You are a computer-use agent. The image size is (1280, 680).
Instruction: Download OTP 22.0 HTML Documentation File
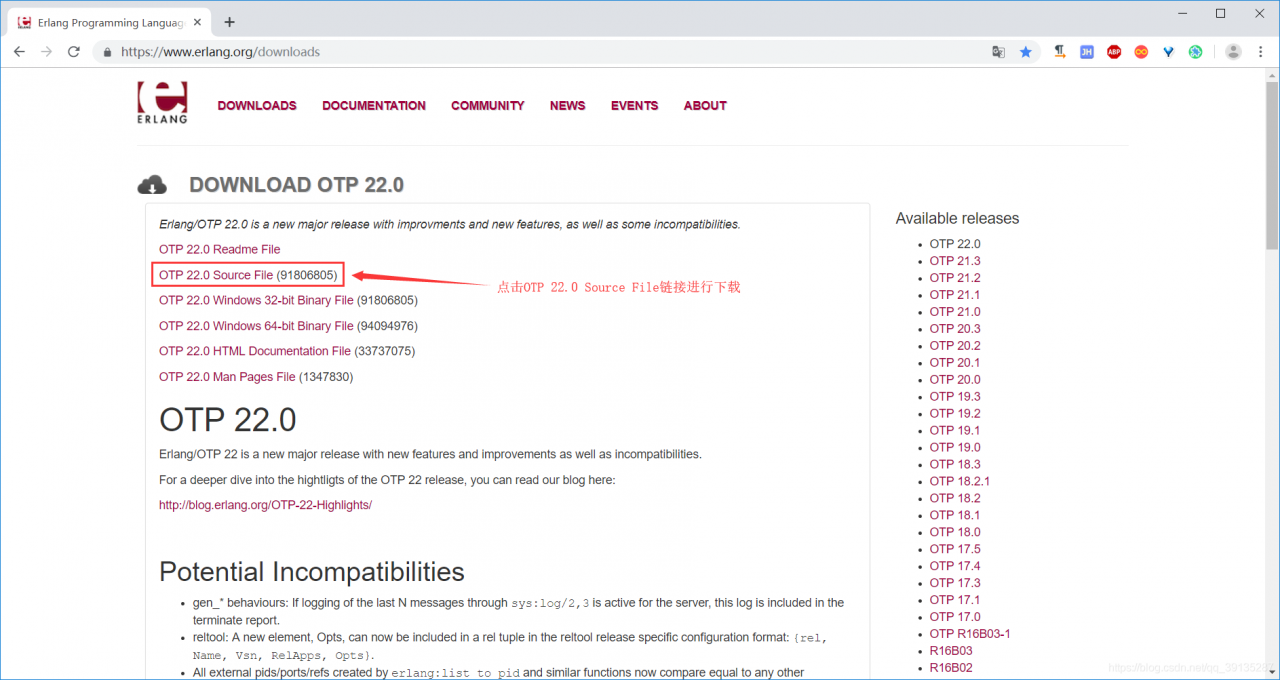click(x=255, y=351)
